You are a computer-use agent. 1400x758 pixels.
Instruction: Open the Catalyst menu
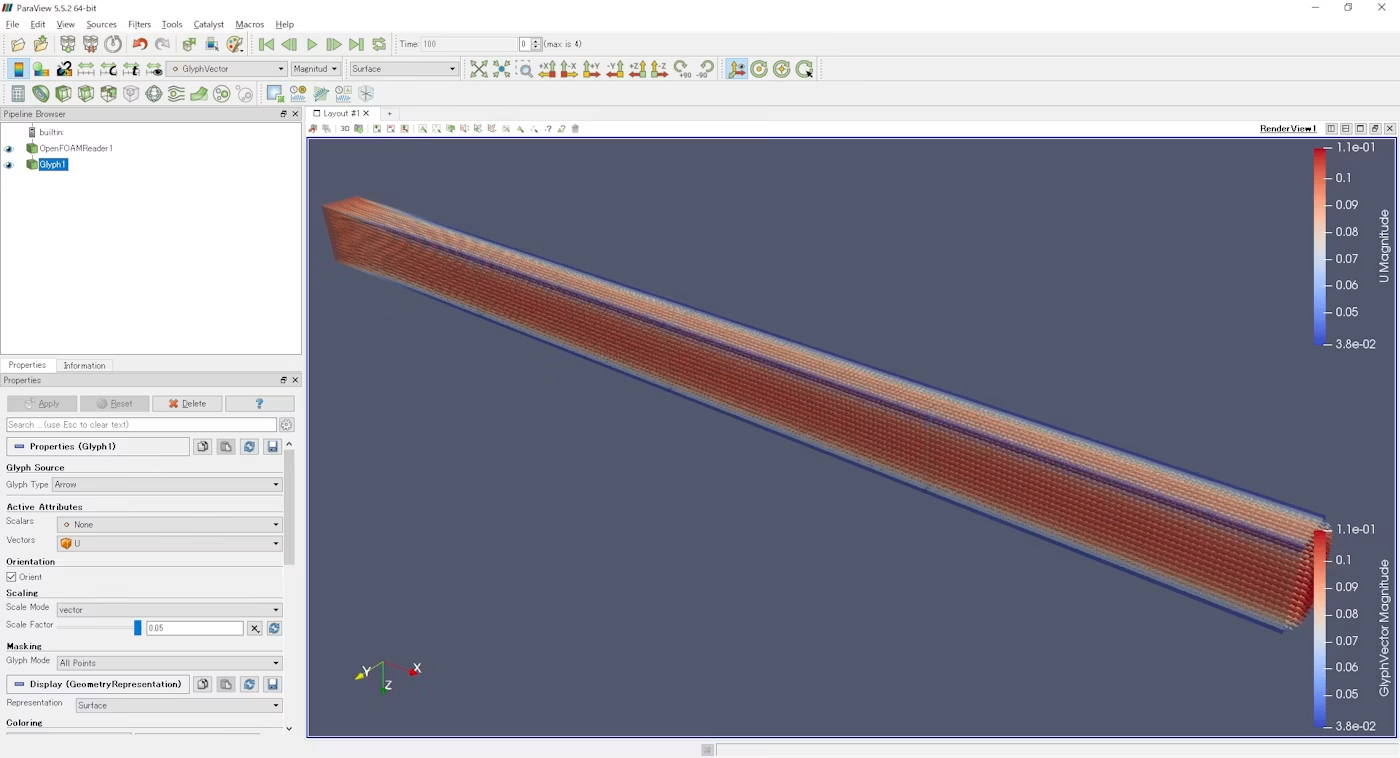(208, 24)
